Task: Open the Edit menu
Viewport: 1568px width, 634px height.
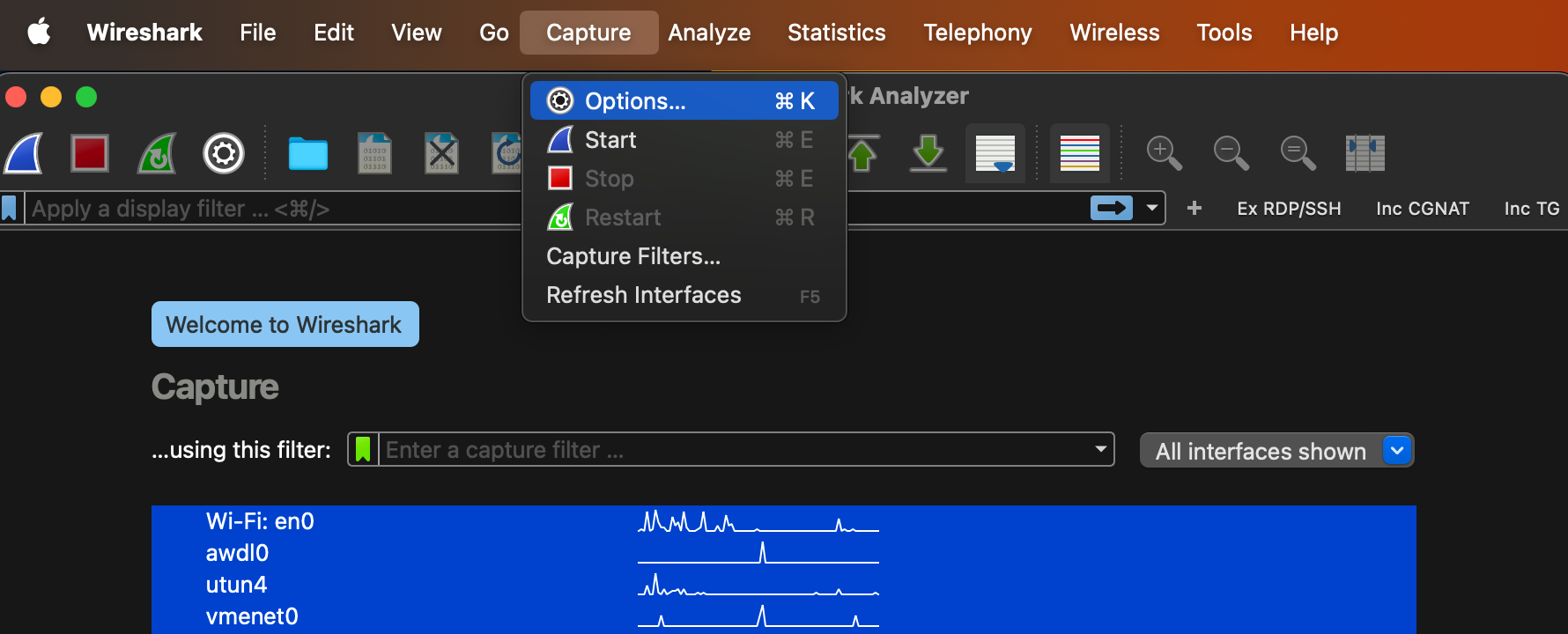Action: pyautogui.click(x=334, y=33)
